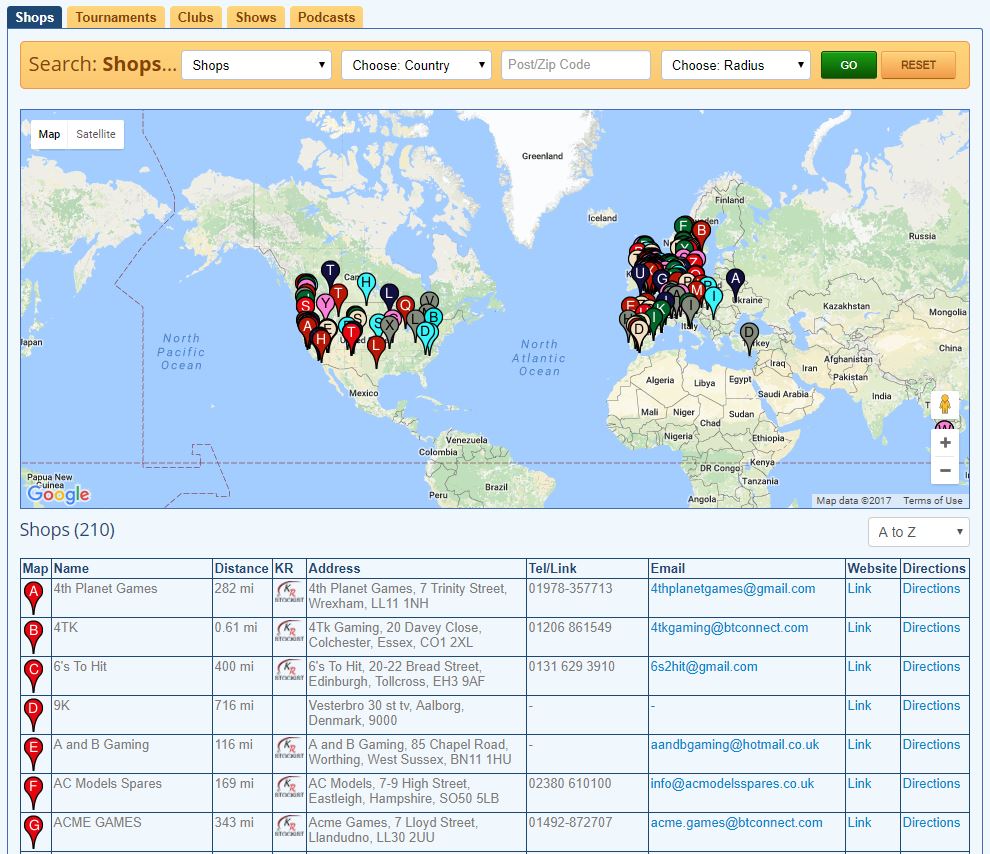This screenshot has width=990, height=854.
Task: Zoom in the map with plus button
Action: 944,443
